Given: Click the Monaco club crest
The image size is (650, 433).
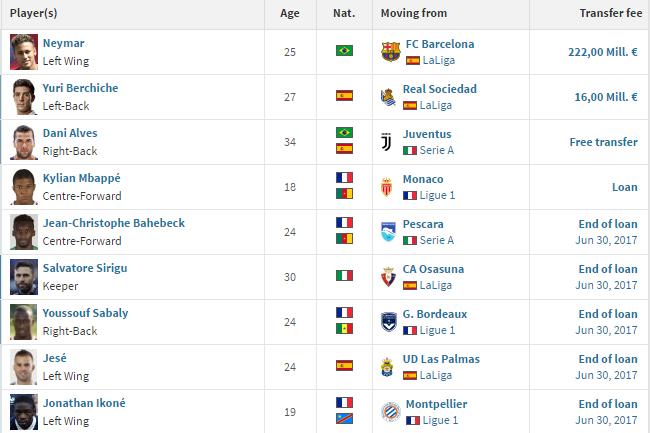Looking at the screenshot, I should coord(387,187).
